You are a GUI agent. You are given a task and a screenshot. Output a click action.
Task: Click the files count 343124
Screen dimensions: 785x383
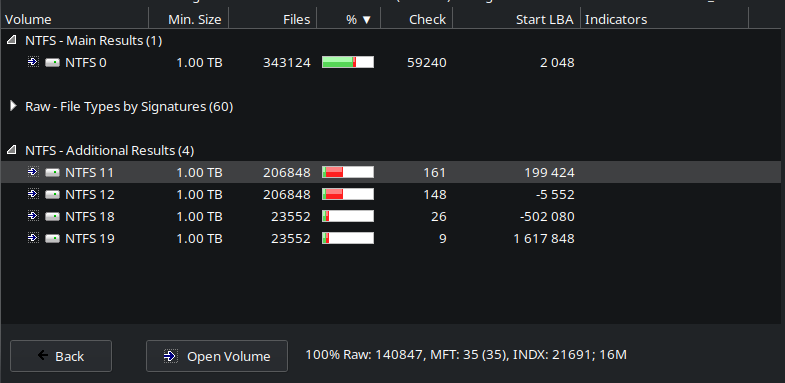tap(287, 63)
